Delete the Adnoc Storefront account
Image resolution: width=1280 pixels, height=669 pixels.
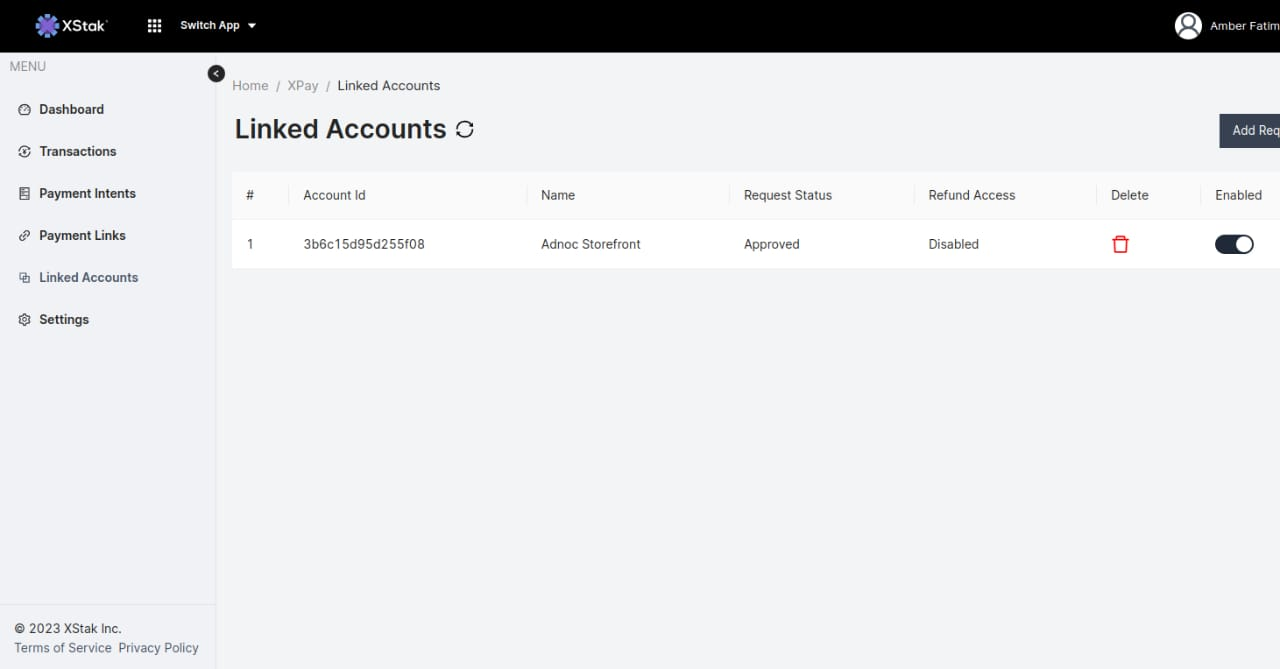click(x=1120, y=244)
